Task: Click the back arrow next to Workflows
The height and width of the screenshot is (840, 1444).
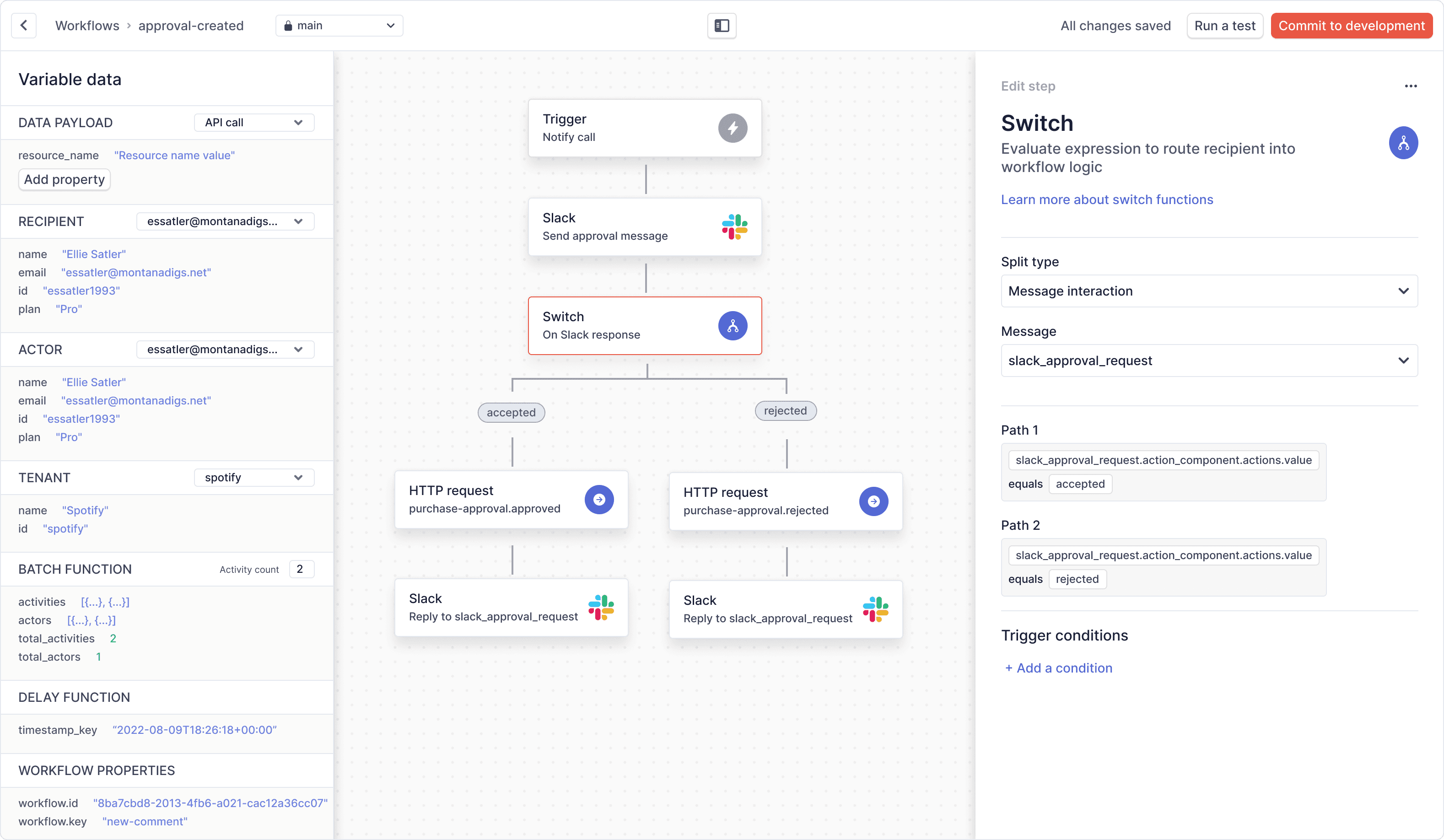Action: click(x=23, y=25)
